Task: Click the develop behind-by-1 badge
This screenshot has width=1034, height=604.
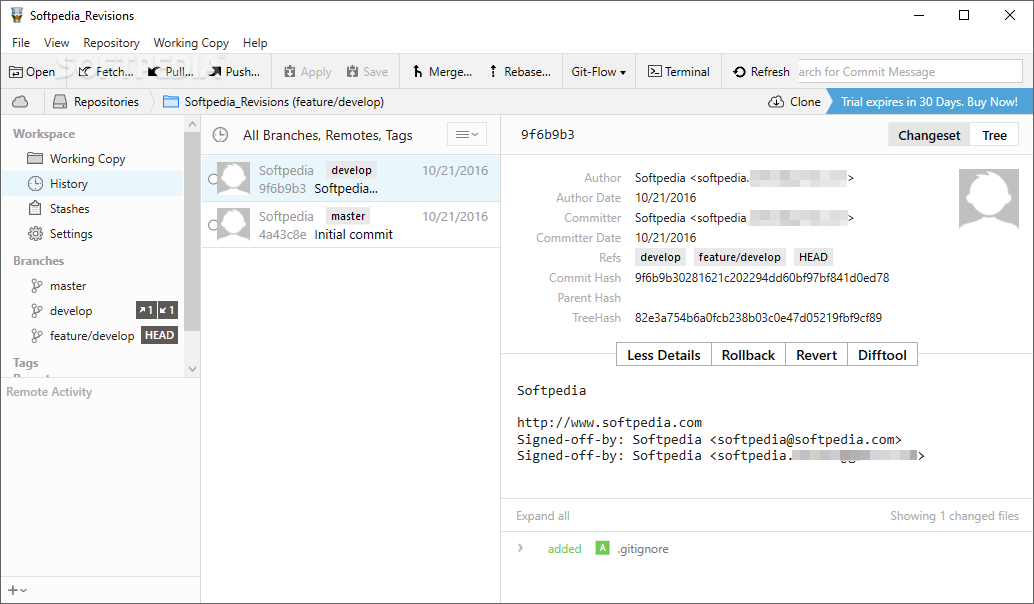Action: click(x=167, y=310)
